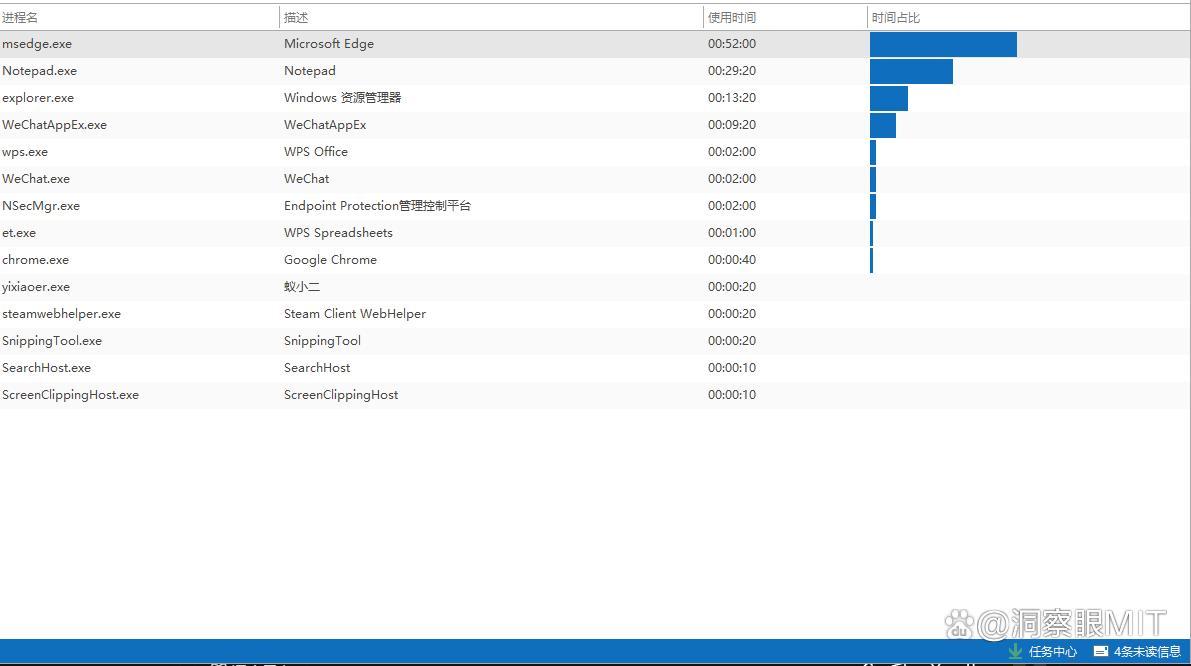Sort by 进程名 column header

pos(21,18)
